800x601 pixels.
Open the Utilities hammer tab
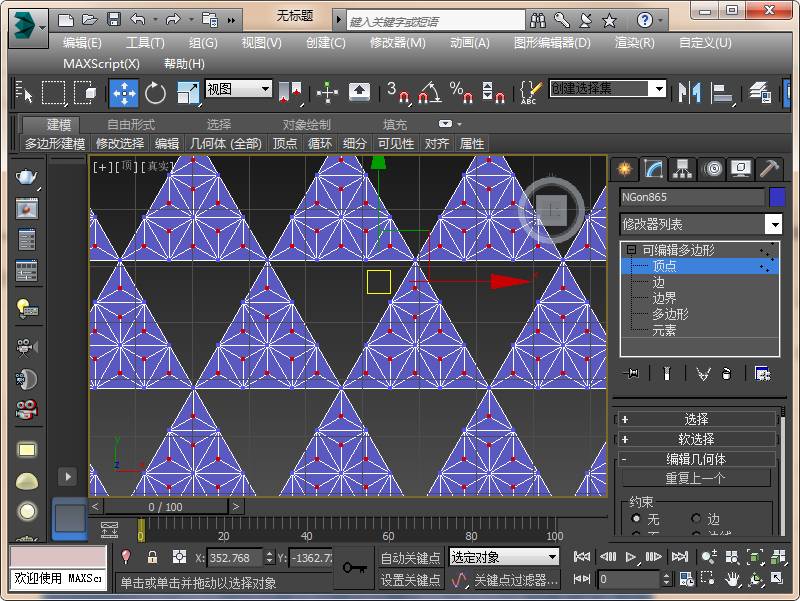[x=769, y=169]
